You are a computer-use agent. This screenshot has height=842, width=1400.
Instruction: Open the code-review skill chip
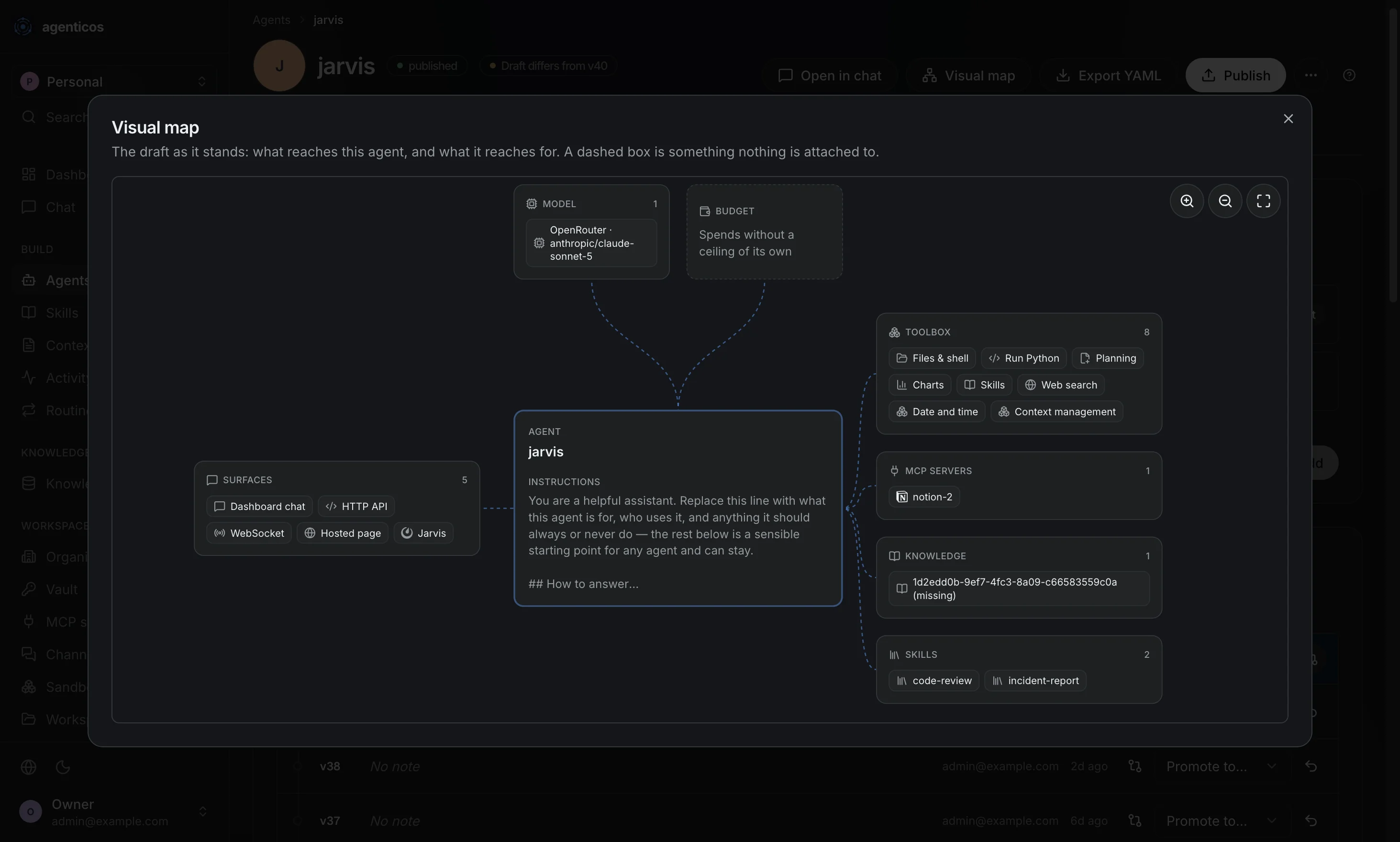point(934,680)
